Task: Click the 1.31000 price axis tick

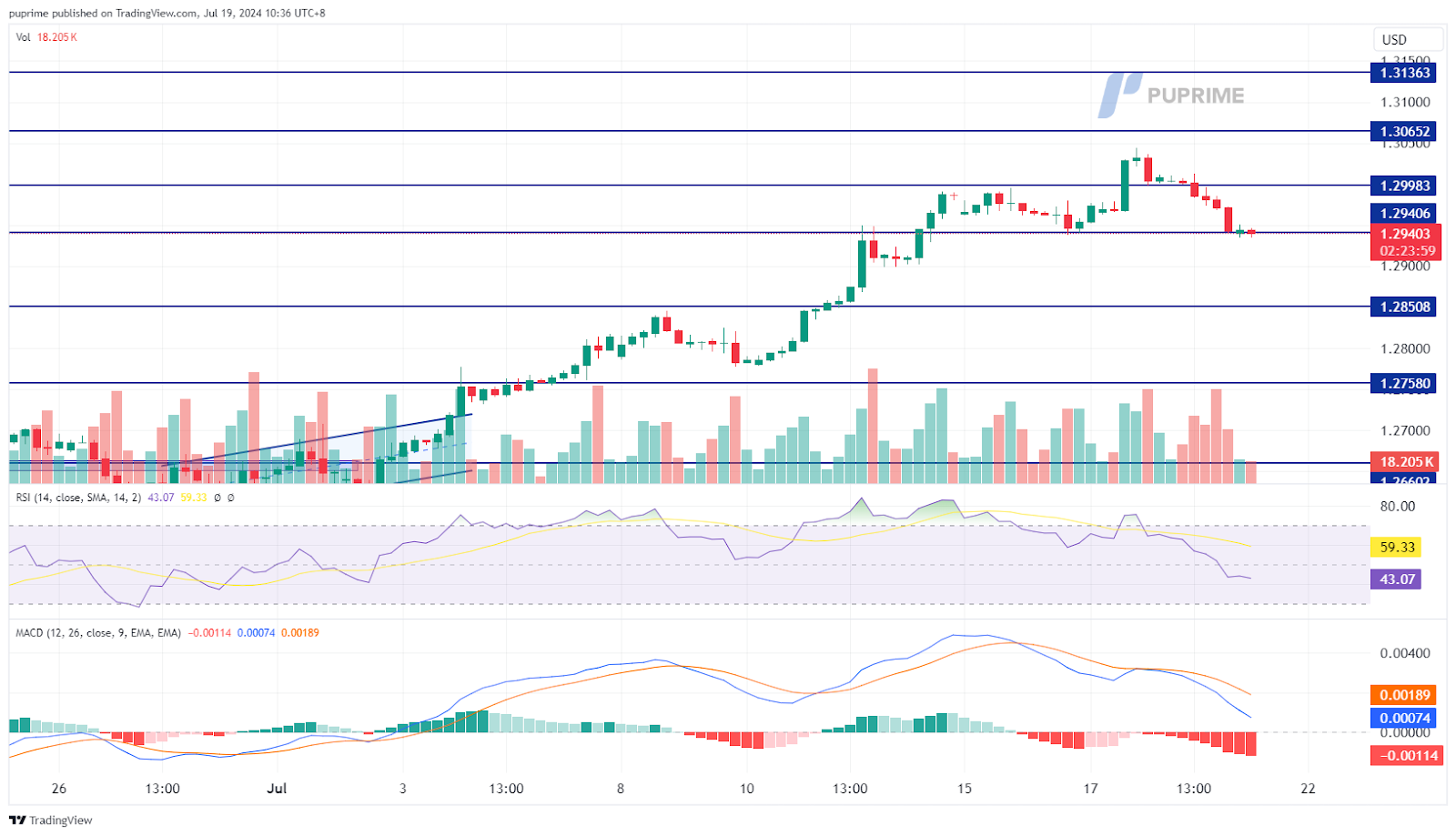Action: click(x=1405, y=103)
